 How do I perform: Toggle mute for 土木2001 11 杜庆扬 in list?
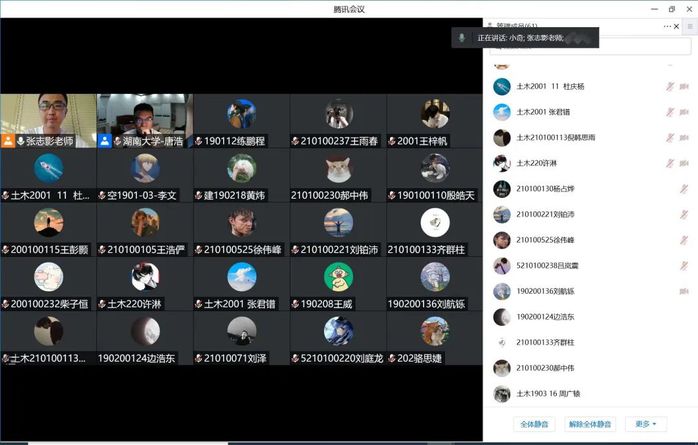pos(671,87)
